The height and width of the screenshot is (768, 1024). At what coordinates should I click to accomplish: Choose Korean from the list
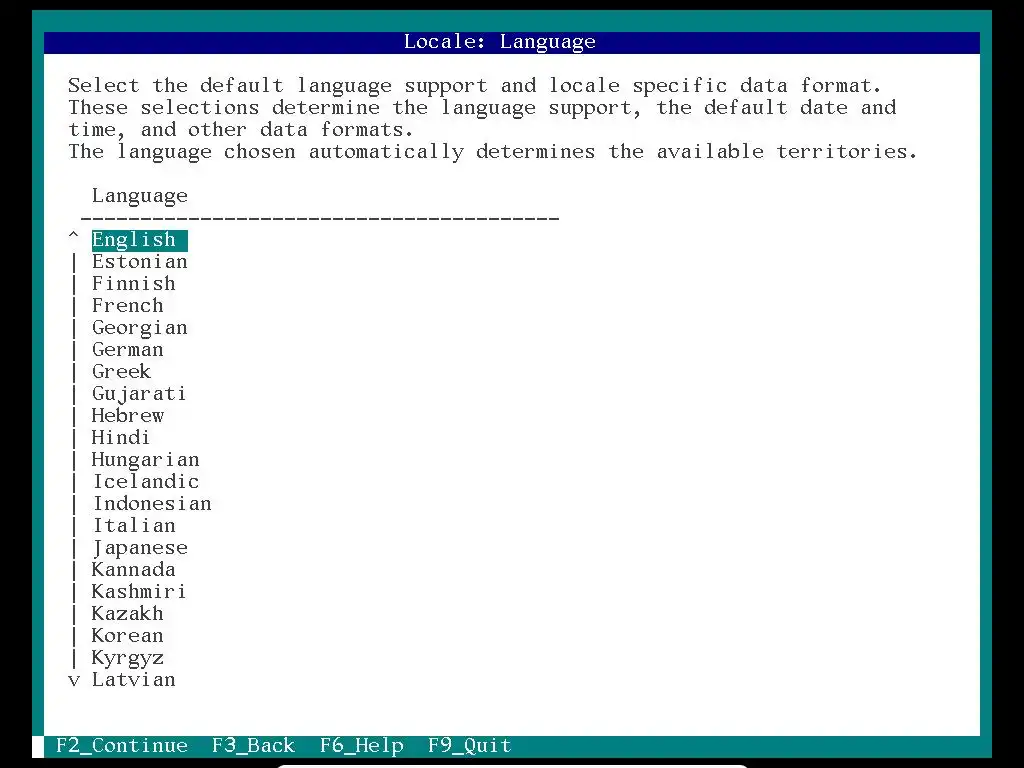tap(127, 635)
